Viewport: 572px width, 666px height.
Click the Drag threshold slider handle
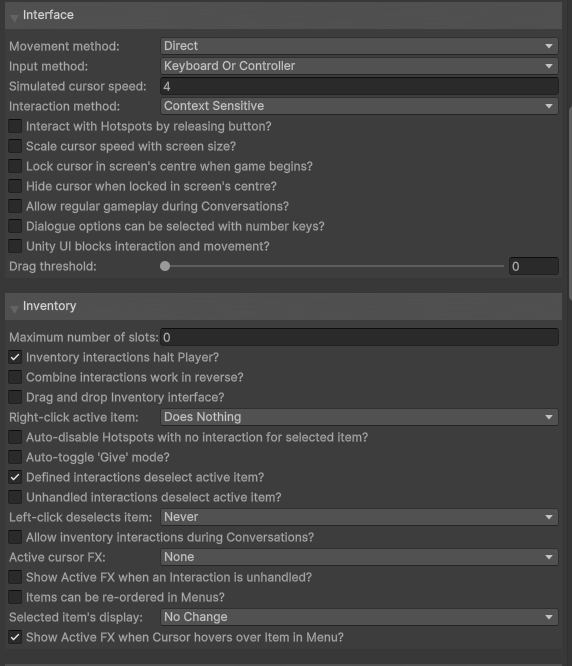165,266
